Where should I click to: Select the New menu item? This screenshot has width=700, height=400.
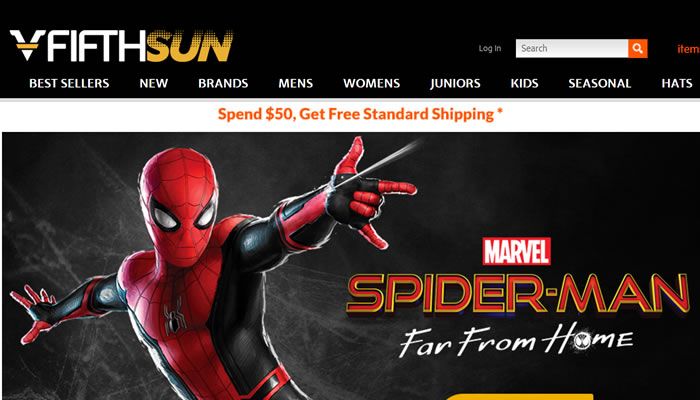coord(154,83)
